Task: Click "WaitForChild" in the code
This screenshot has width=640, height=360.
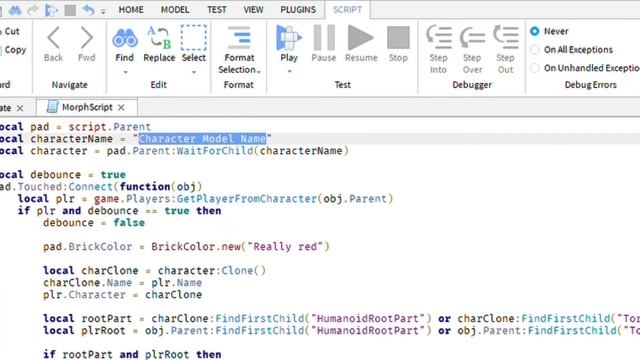Action: tap(215, 151)
